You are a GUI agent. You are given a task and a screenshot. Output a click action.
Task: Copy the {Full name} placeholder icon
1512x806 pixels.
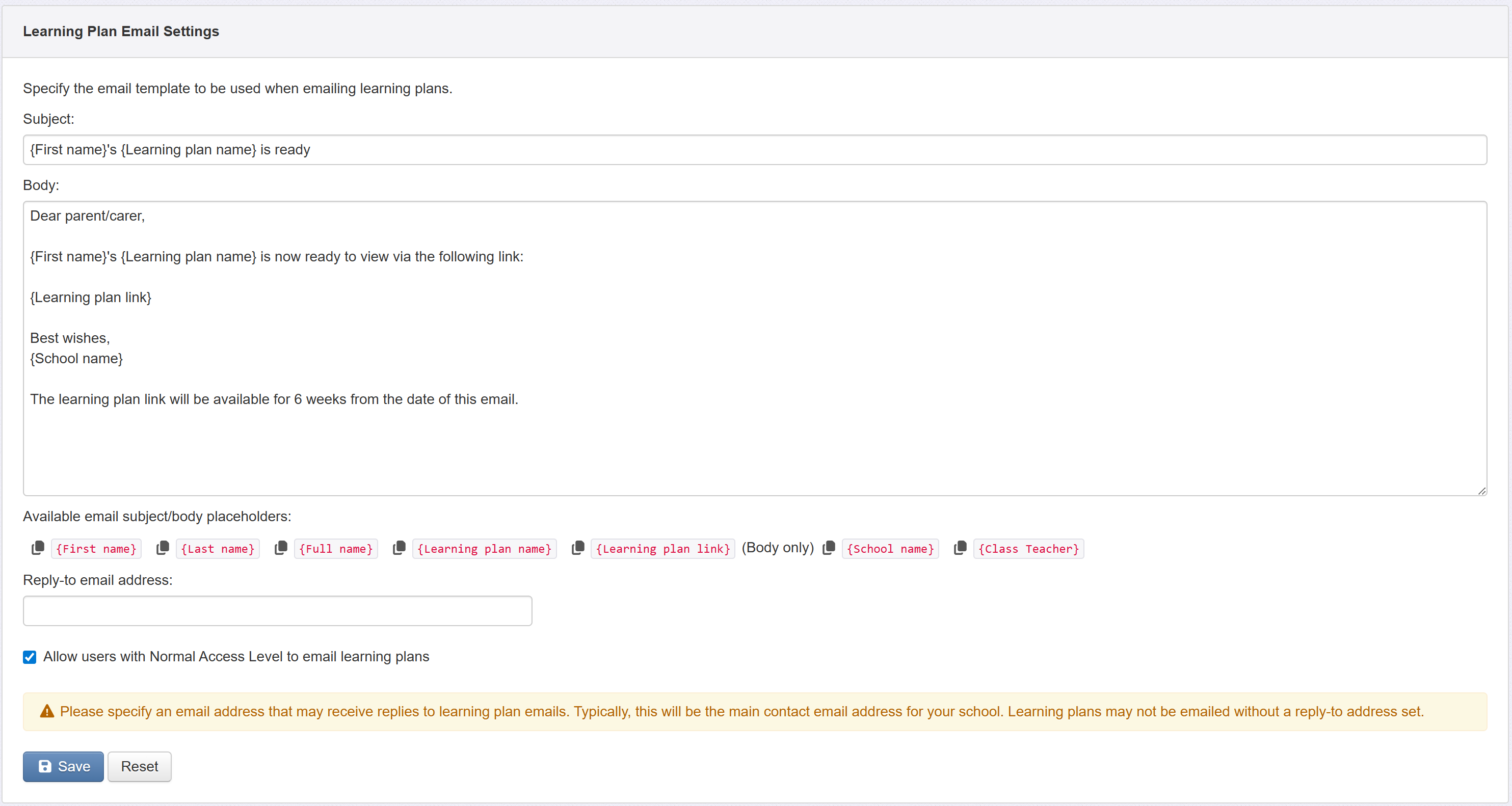point(281,548)
